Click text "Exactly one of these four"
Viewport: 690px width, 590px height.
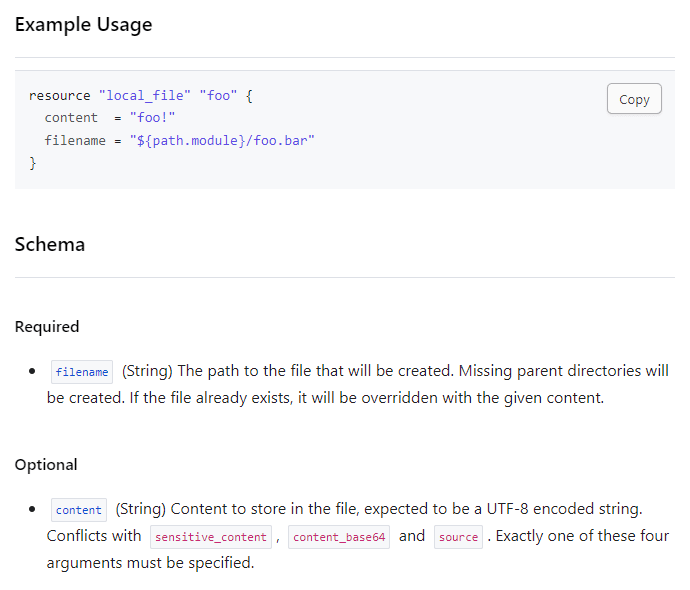pos(582,536)
